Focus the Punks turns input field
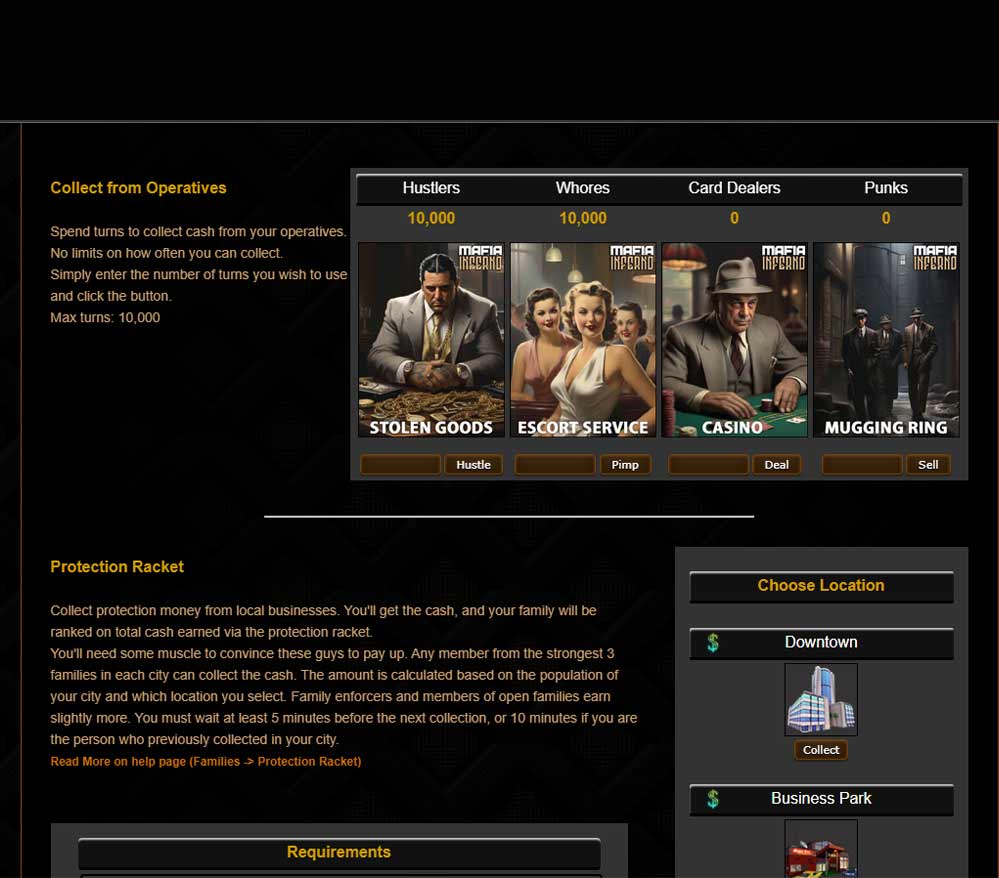Image resolution: width=999 pixels, height=878 pixels. tap(862, 464)
